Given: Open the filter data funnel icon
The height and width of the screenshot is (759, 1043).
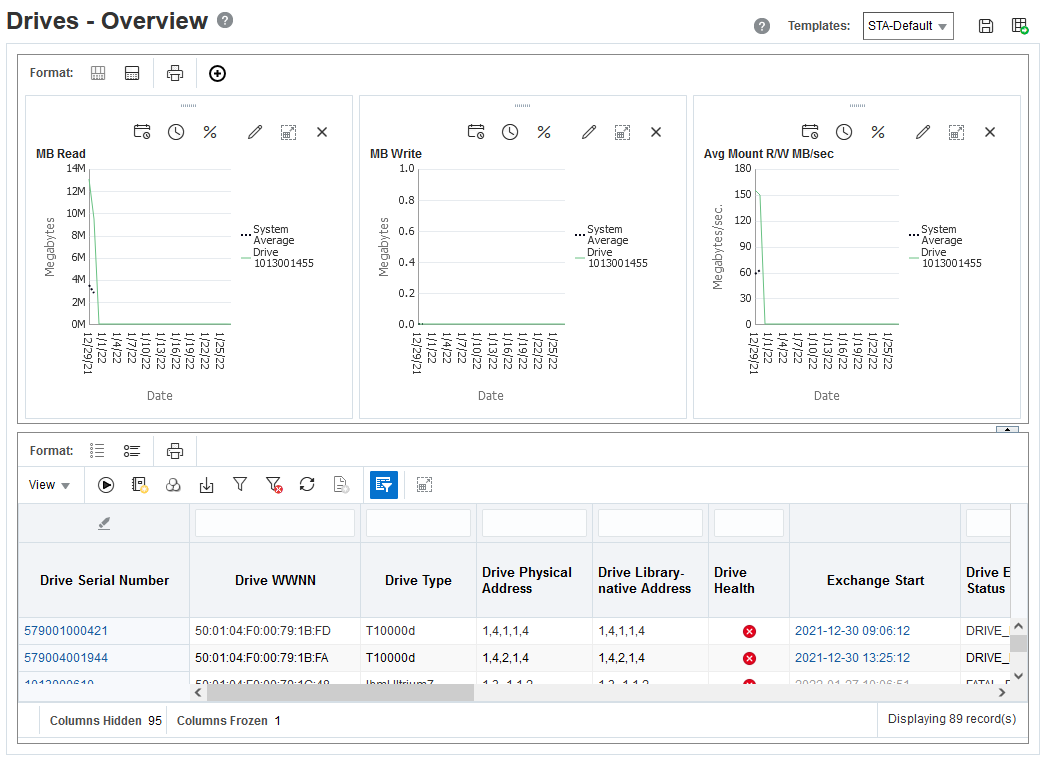Looking at the screenshot, I should (240, 484).
